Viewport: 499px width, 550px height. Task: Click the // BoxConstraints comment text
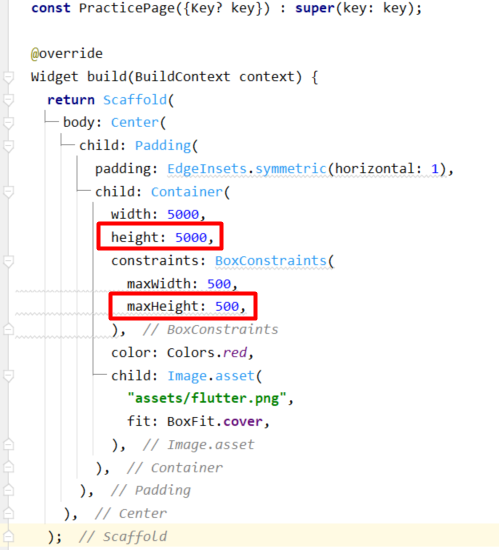(210, 329)
